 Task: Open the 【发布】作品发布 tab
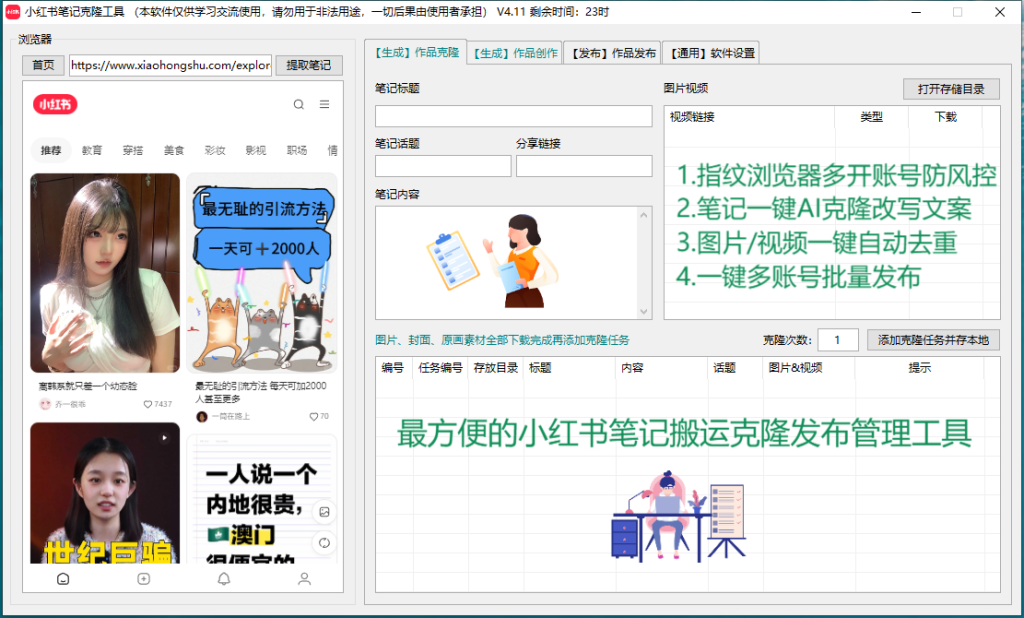612,53
